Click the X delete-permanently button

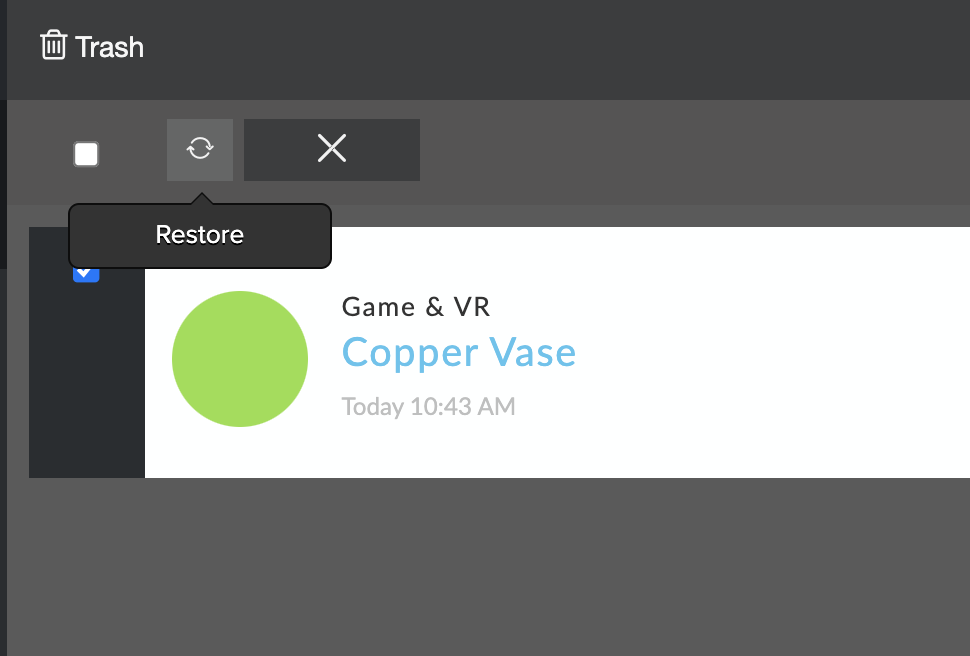click(332, 149)
